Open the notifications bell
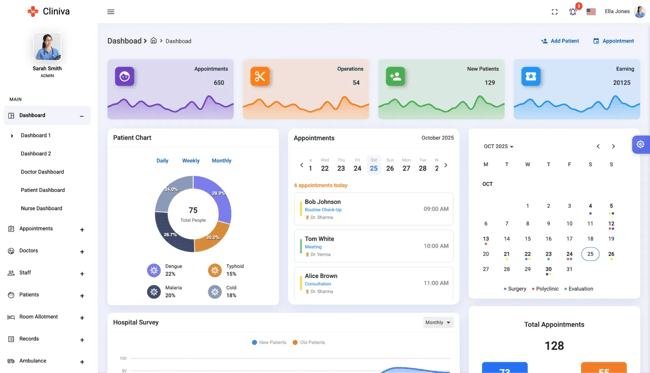650x373 pixels. (573, 12)
